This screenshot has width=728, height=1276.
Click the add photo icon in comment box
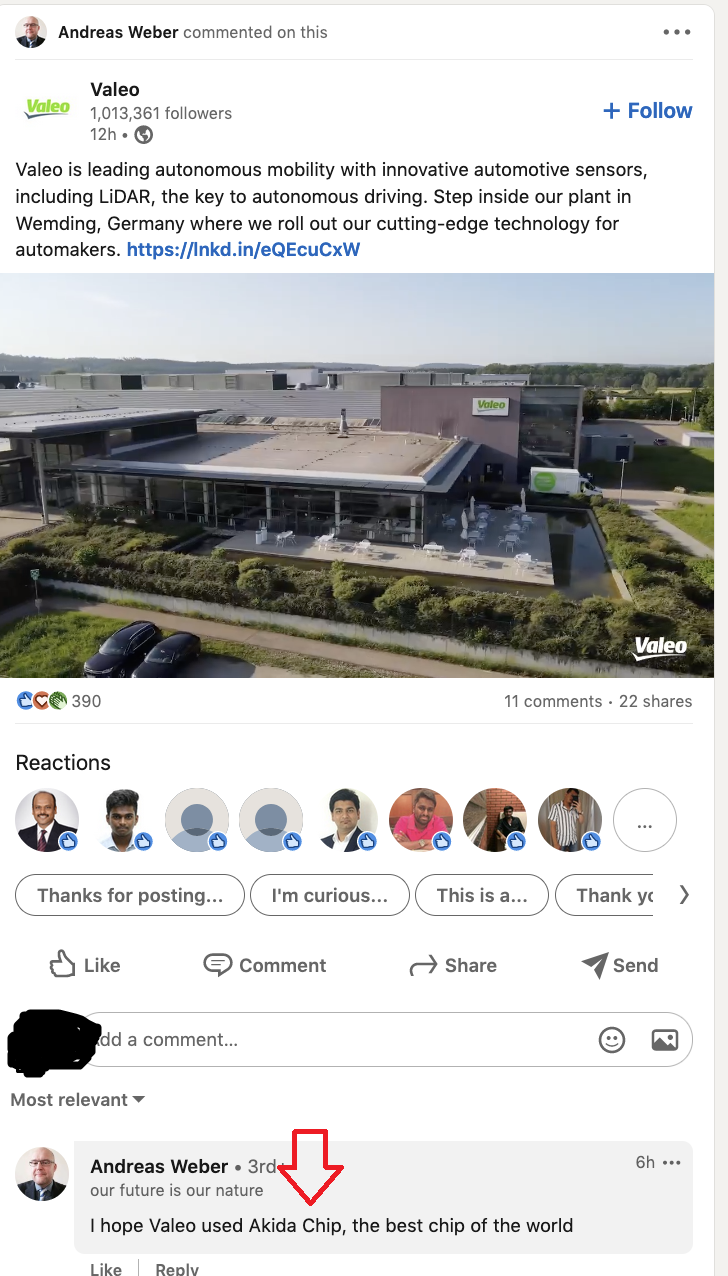(665, 1040)
